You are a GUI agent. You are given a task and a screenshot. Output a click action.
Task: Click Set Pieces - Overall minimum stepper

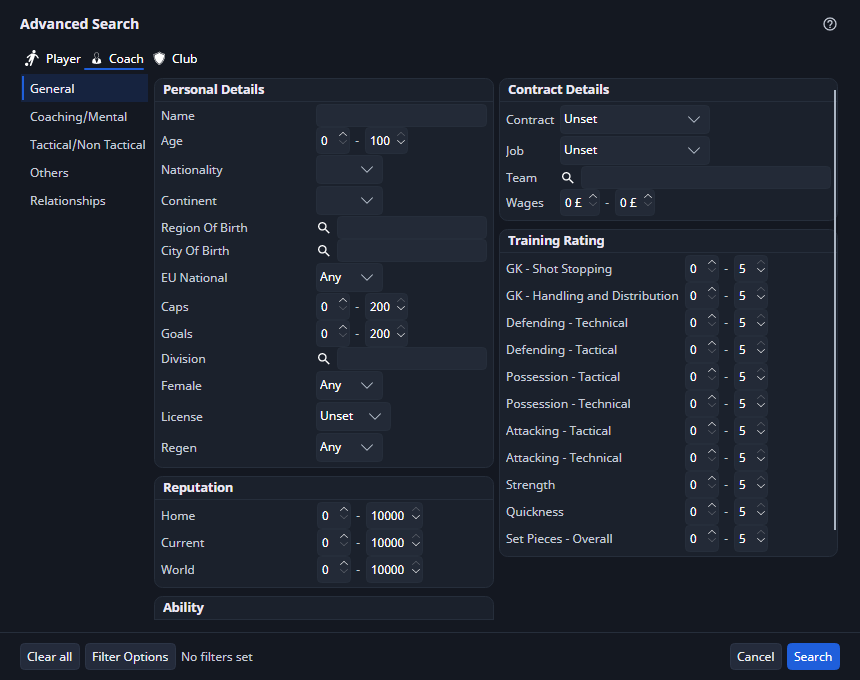click(701, 539)
